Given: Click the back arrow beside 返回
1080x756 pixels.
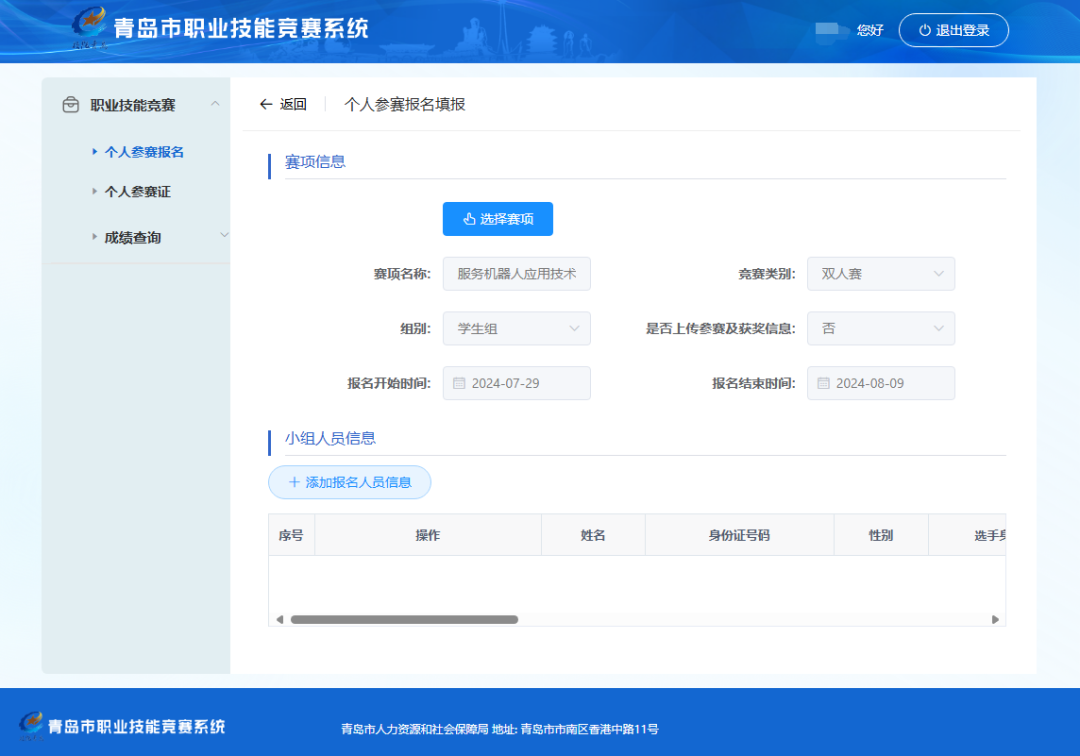Looking at the screenshot, I should [265, 104].
